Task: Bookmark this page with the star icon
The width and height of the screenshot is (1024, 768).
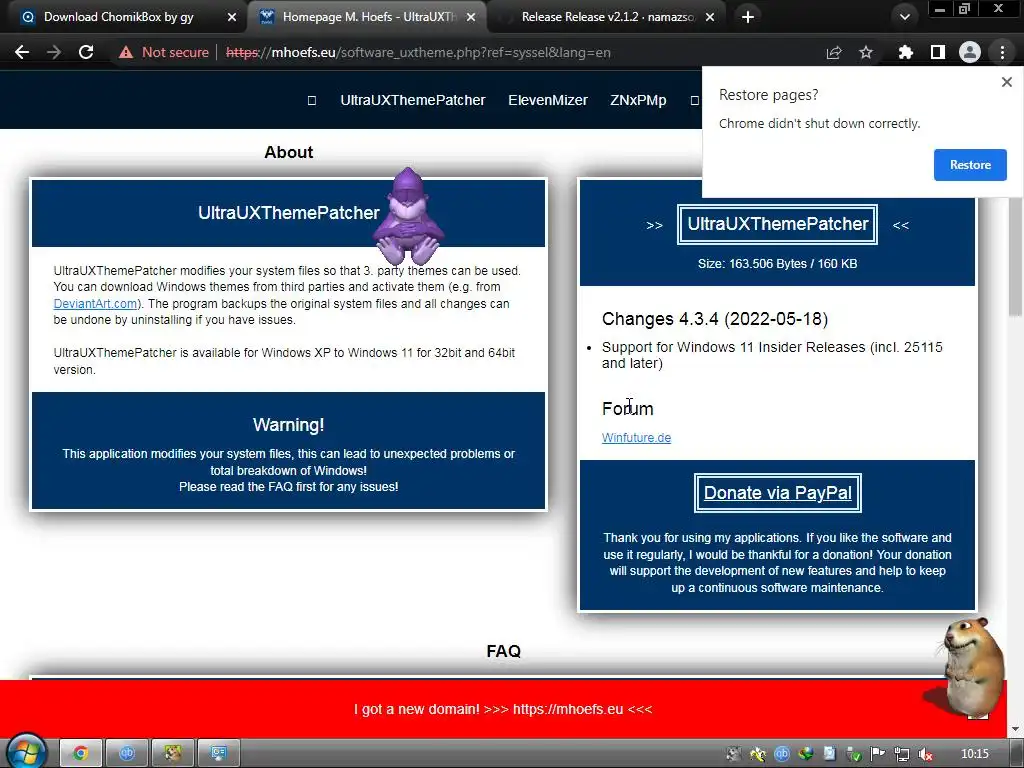Action: click(x=866, y=52)
